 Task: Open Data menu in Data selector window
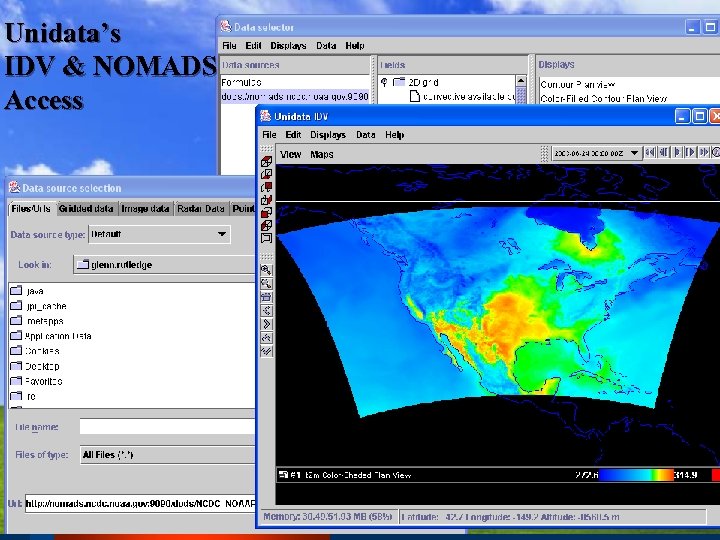(x=326, y=45)
